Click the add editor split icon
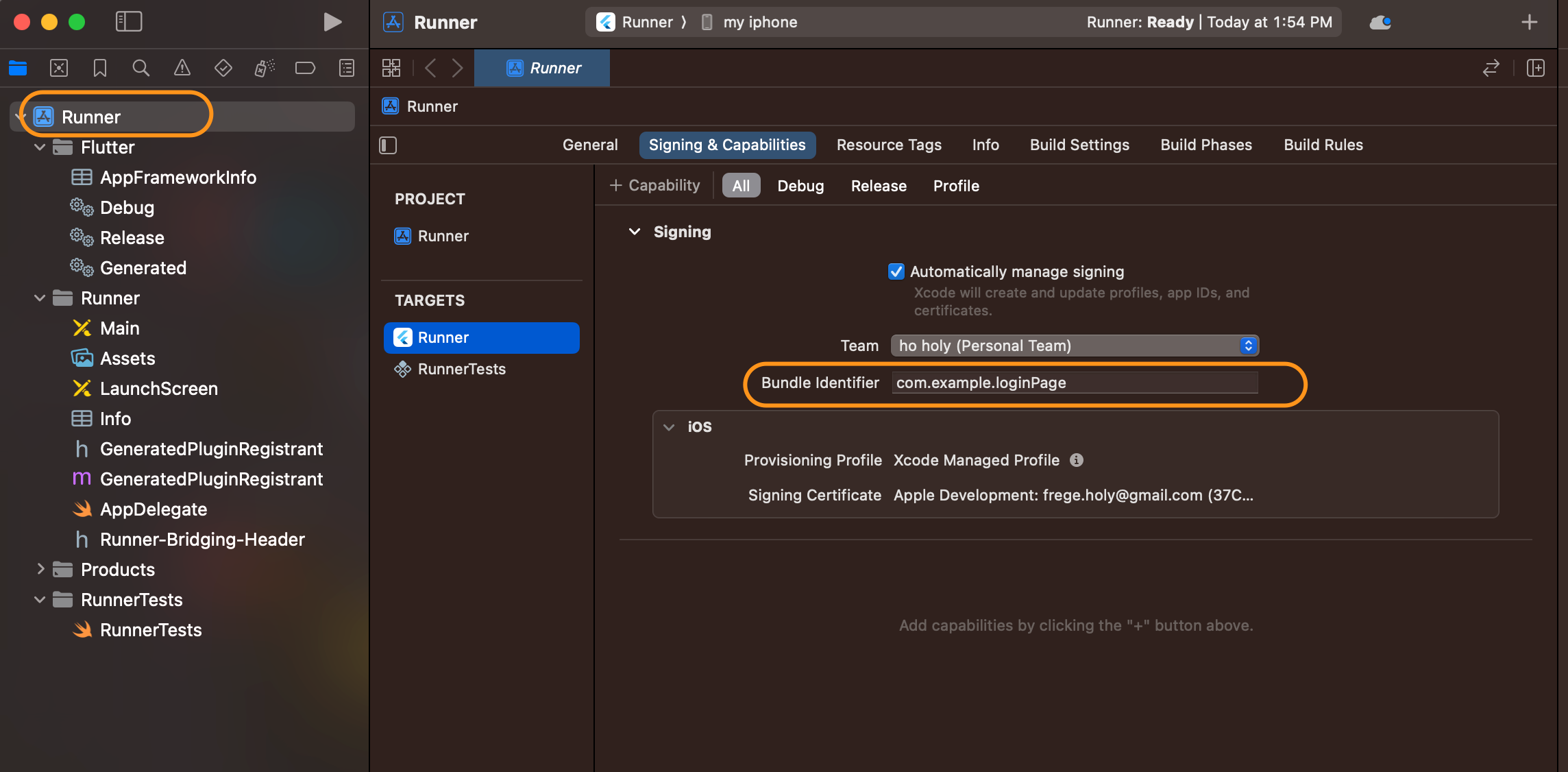Image resolution: width=1568 pixels, height=772 pixels. tap(1536, 68)
